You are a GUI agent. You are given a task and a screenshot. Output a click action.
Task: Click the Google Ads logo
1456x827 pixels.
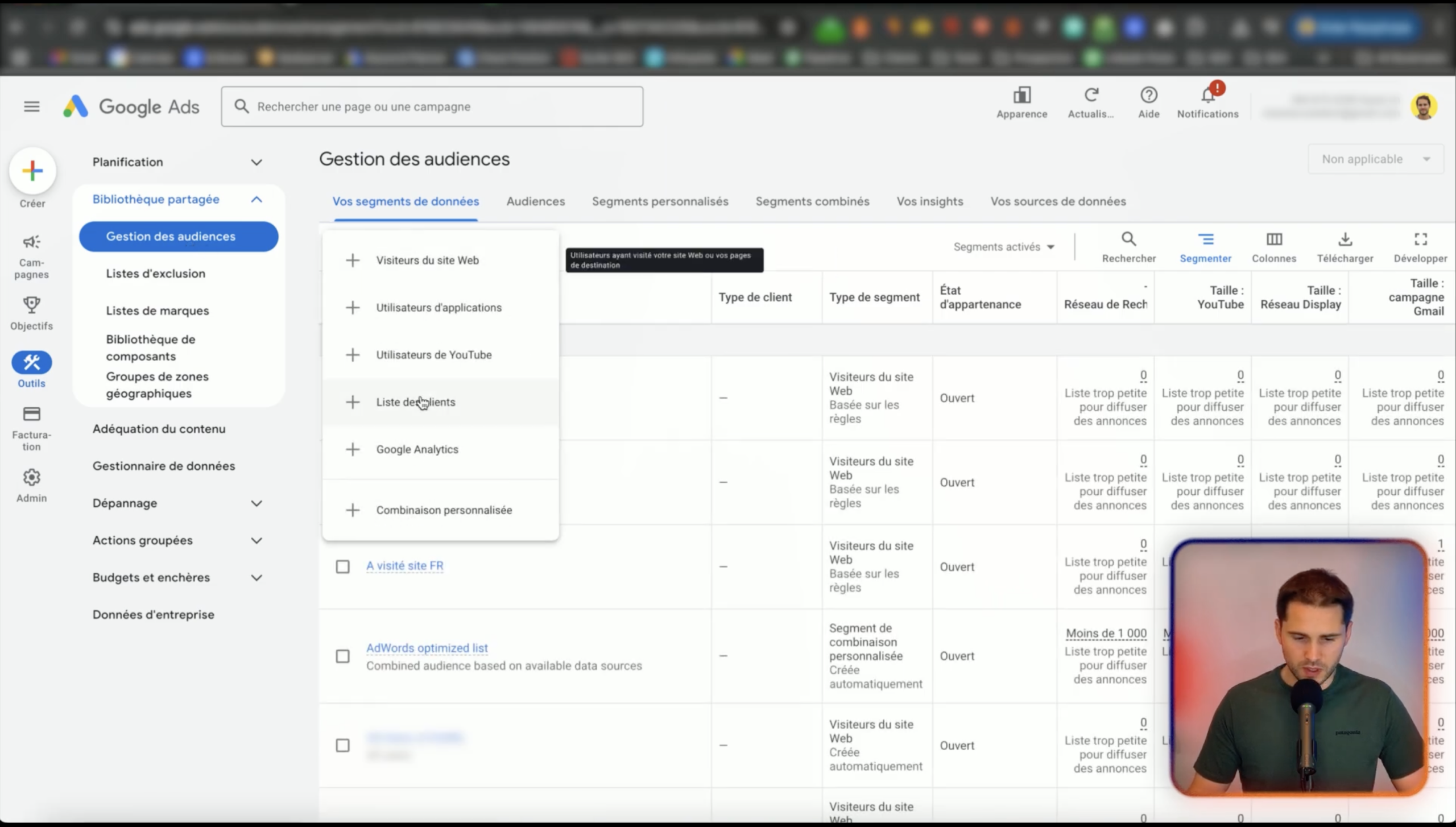point(131,106)
